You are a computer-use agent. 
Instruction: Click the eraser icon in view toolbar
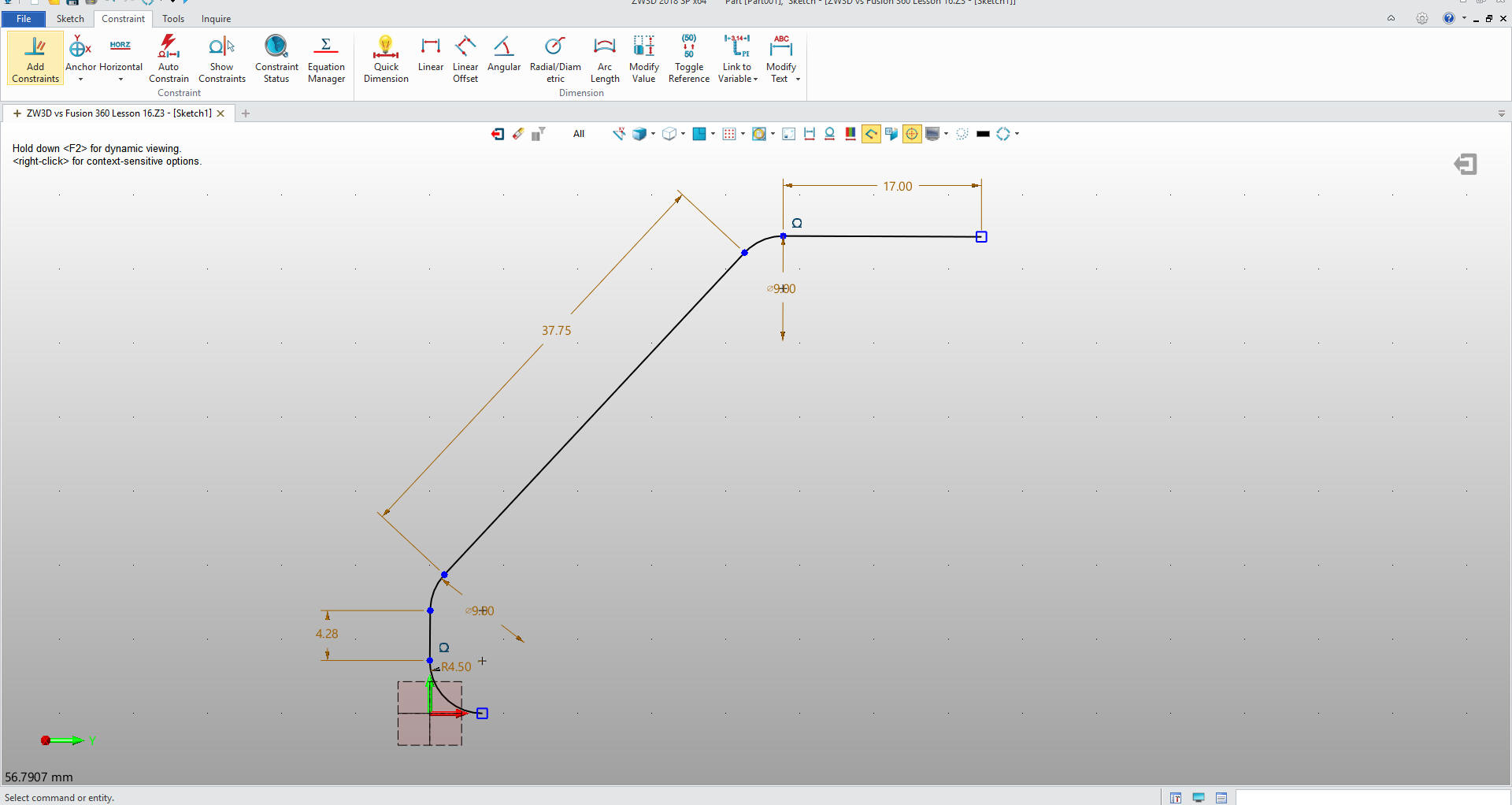click(518, 134)
